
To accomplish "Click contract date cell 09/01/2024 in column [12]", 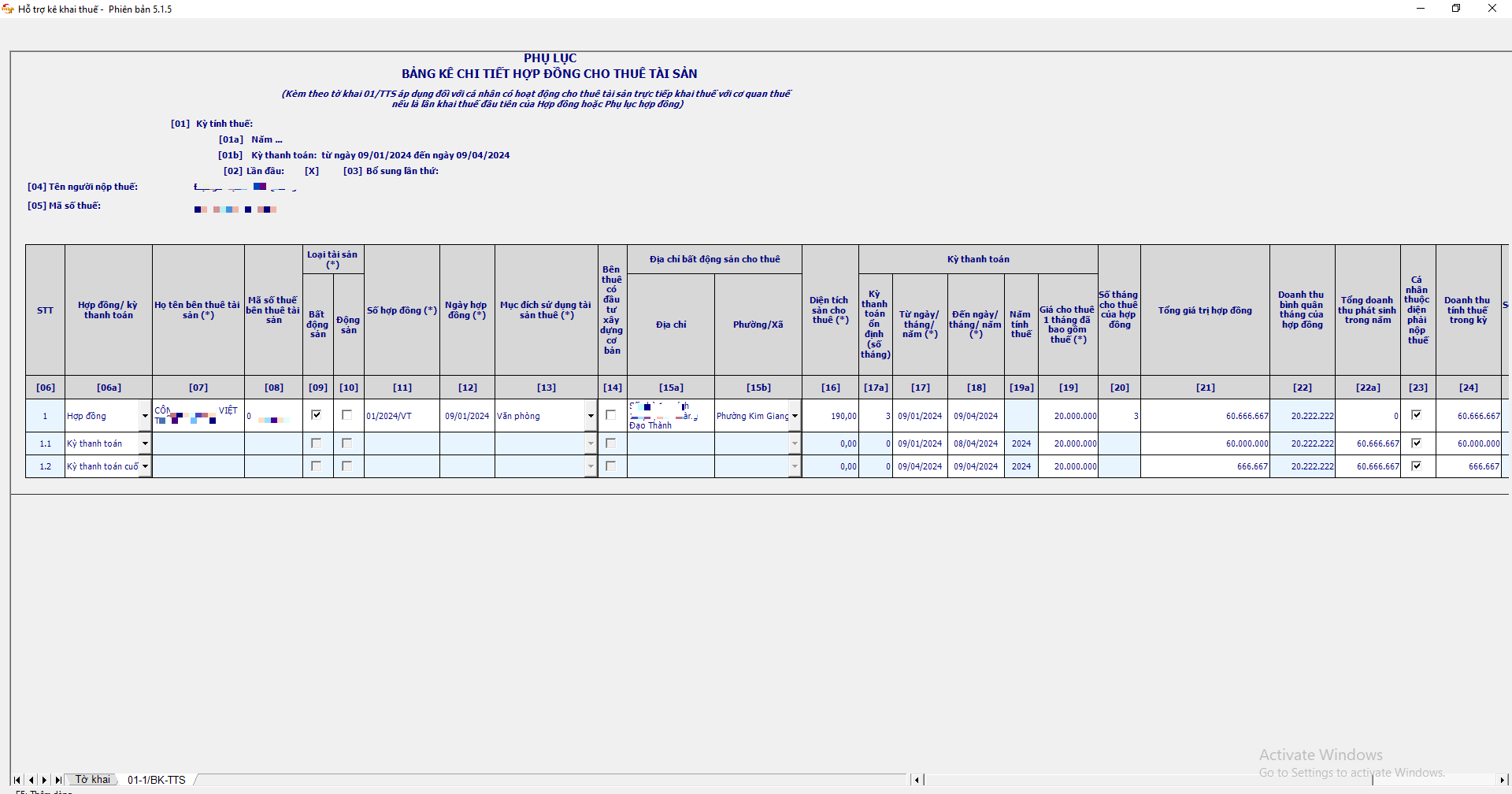I will (x=467, y=416).
